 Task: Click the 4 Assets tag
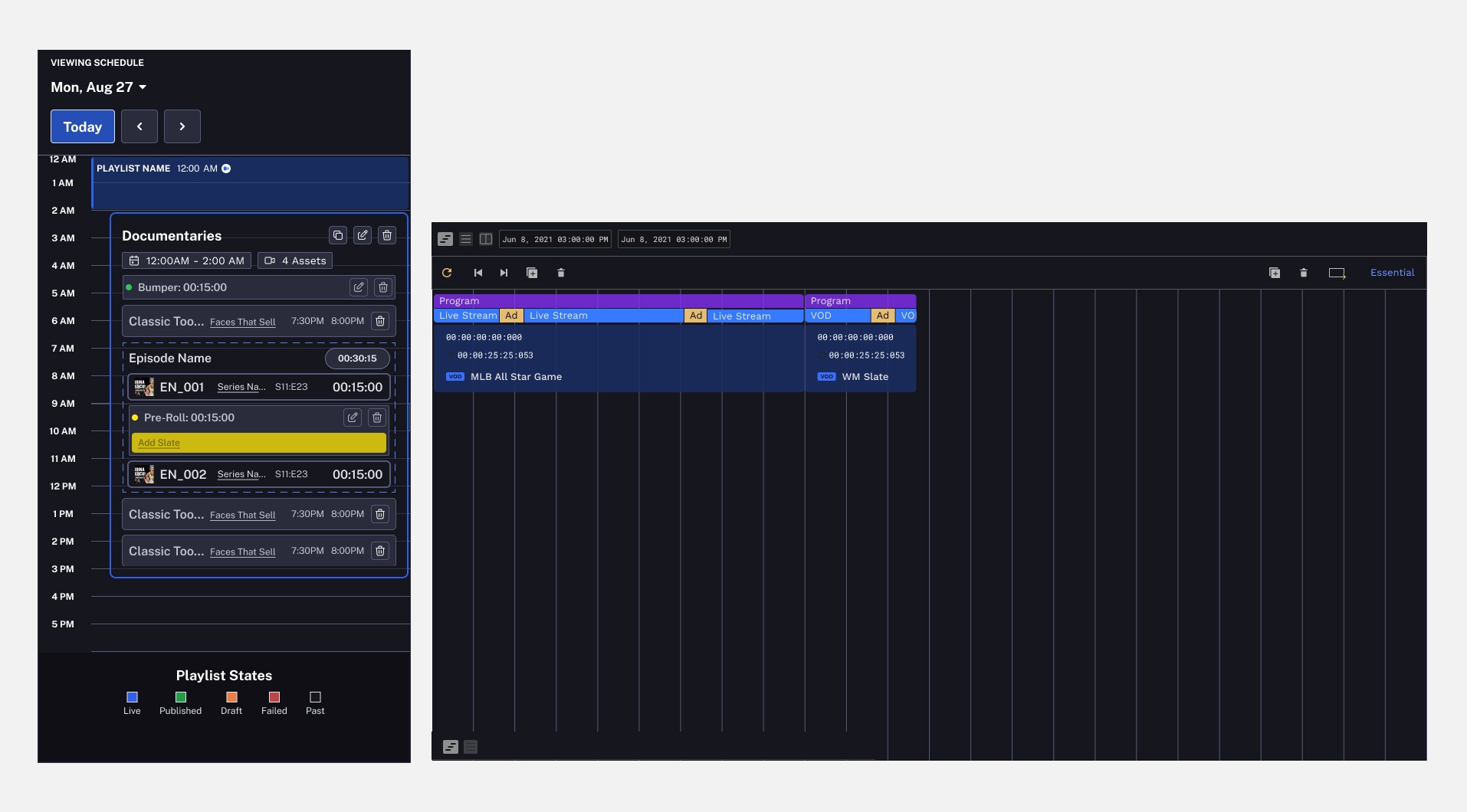[295, 260]
